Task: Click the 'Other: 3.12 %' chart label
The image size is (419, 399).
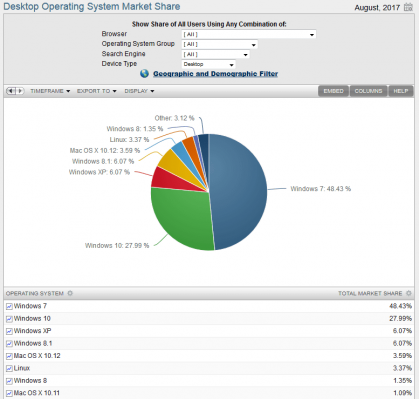Action: pos(174,118)
